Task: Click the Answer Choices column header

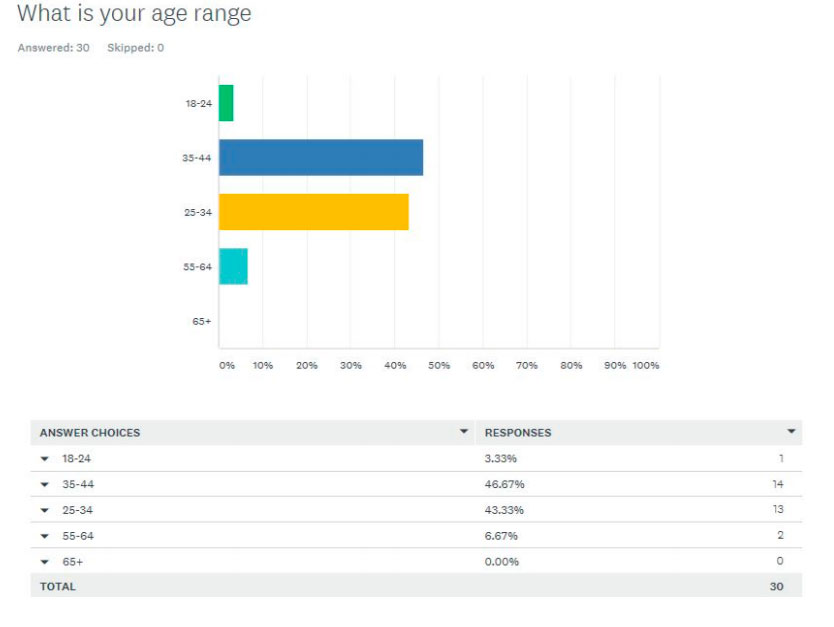Action: tap(90, 433)
